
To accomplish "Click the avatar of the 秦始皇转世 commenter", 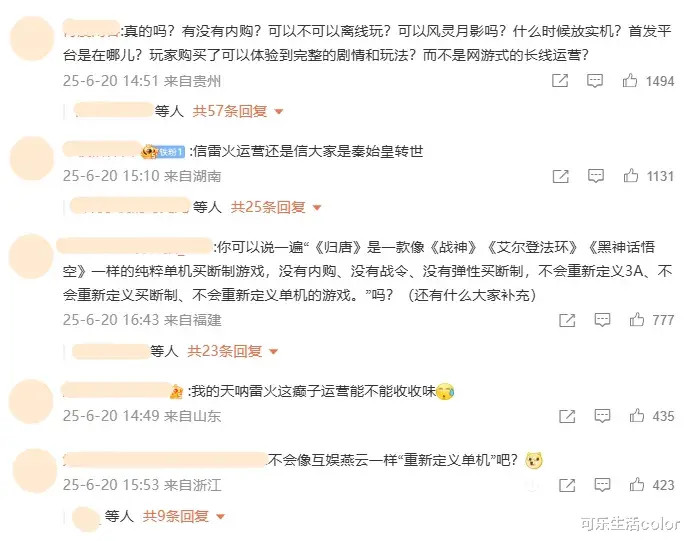I will click(x=29, y=162).
